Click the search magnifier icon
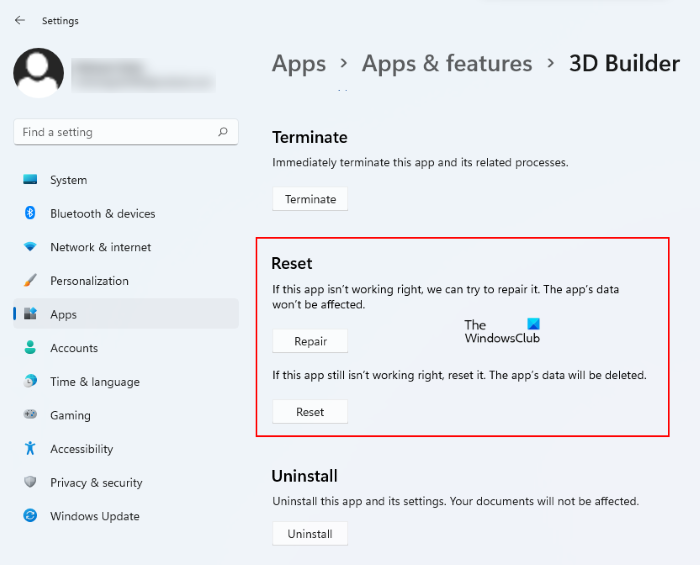 [222, 132]
